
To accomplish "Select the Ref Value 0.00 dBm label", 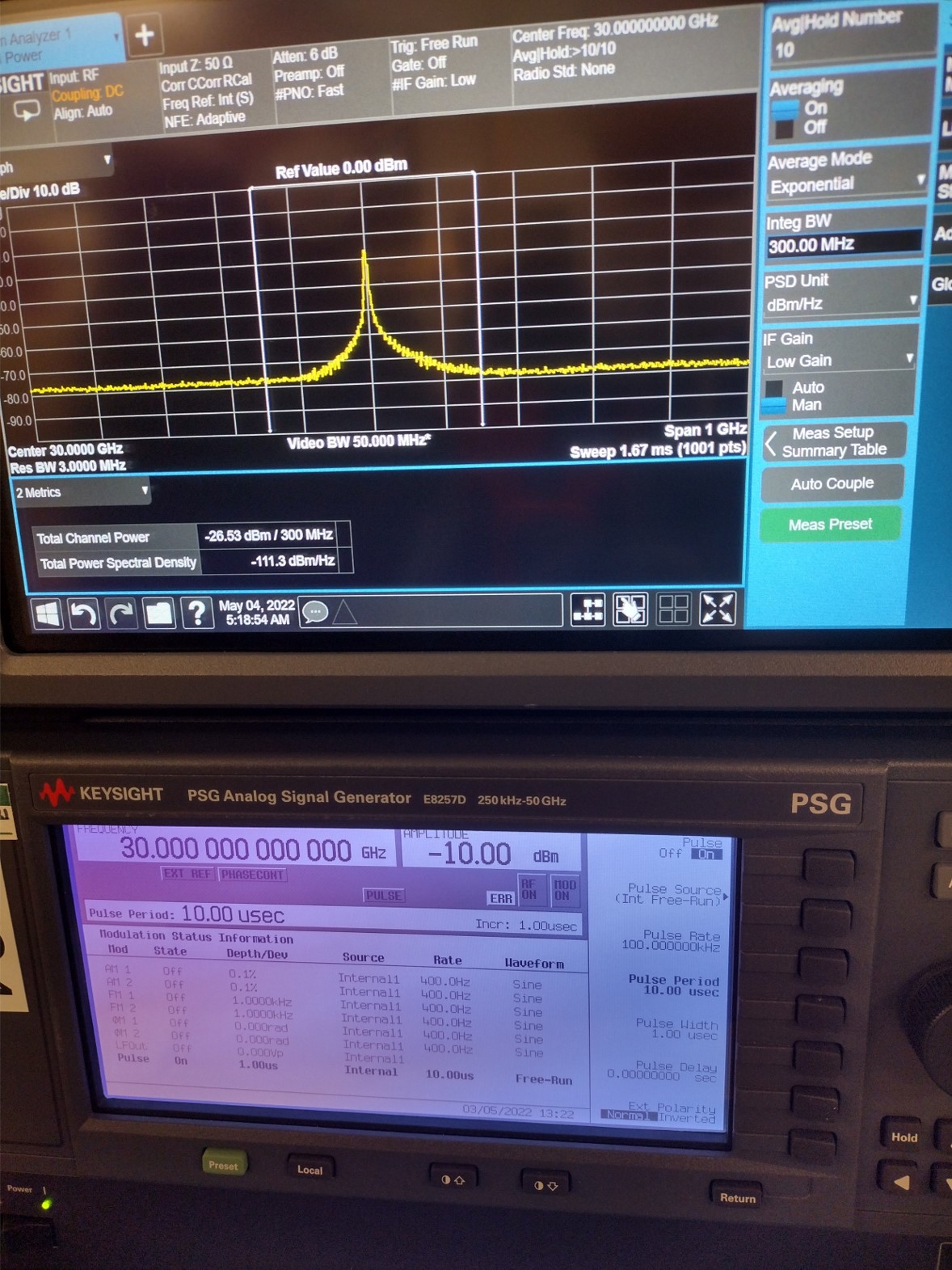I will coord(341,169).
